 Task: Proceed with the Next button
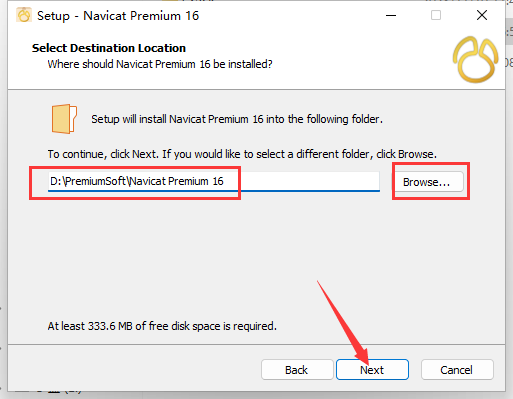tap(372, 370)
